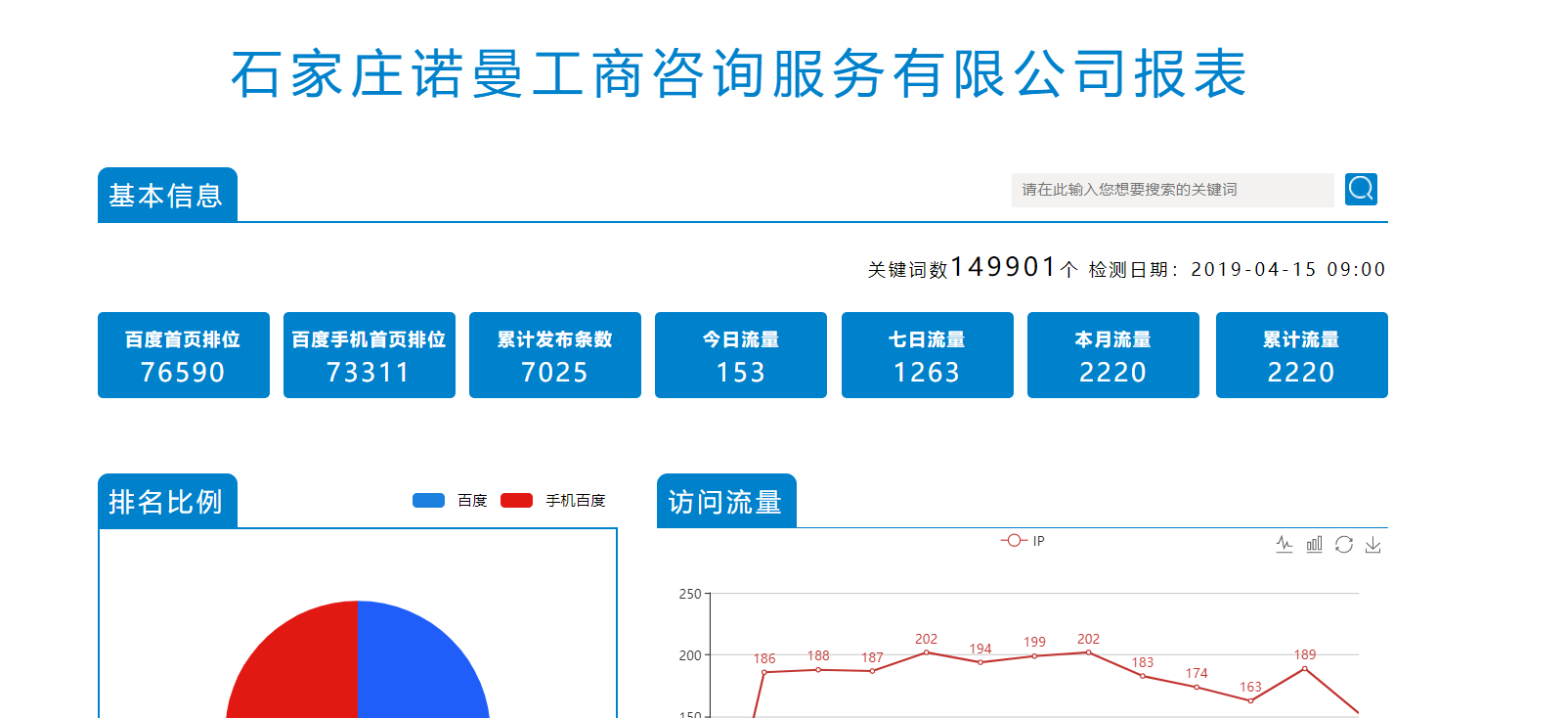The image size is (1568, 718).
Task: Open the 基本信息 tab header
Action: pyautogui.click(x=167, y=195)
